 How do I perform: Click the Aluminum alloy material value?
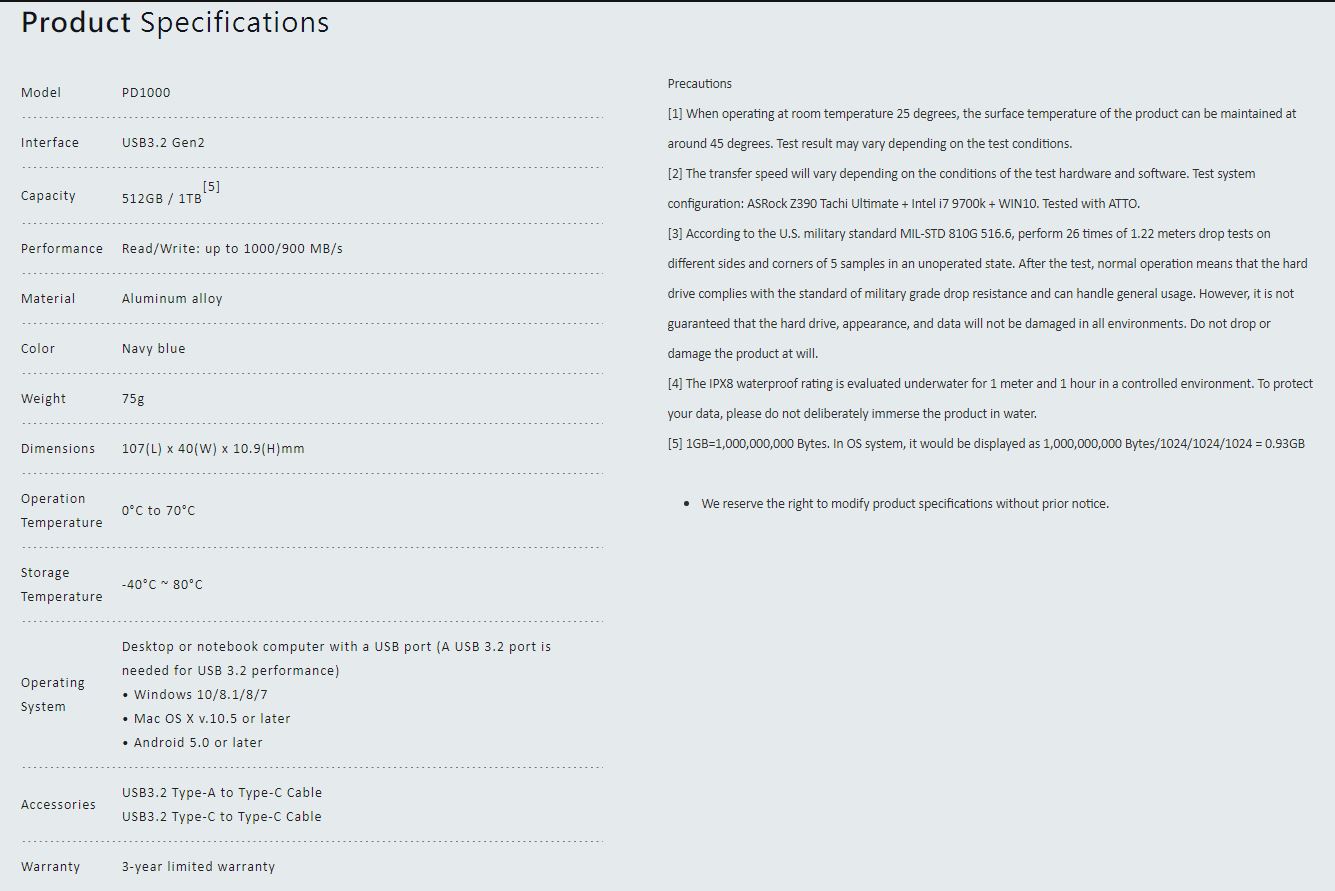click(x=172, y=299)
